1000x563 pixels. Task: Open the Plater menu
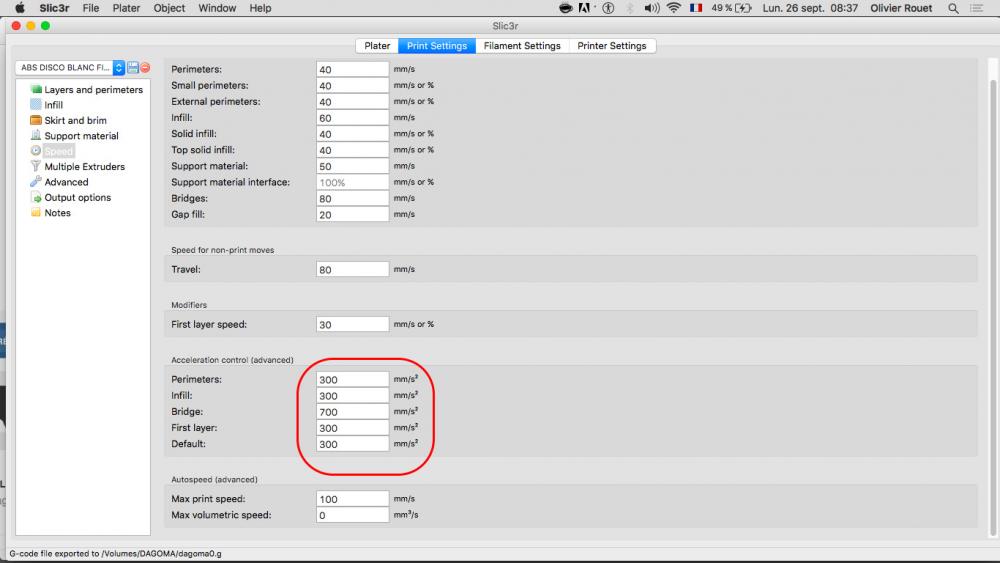point(126,8)
